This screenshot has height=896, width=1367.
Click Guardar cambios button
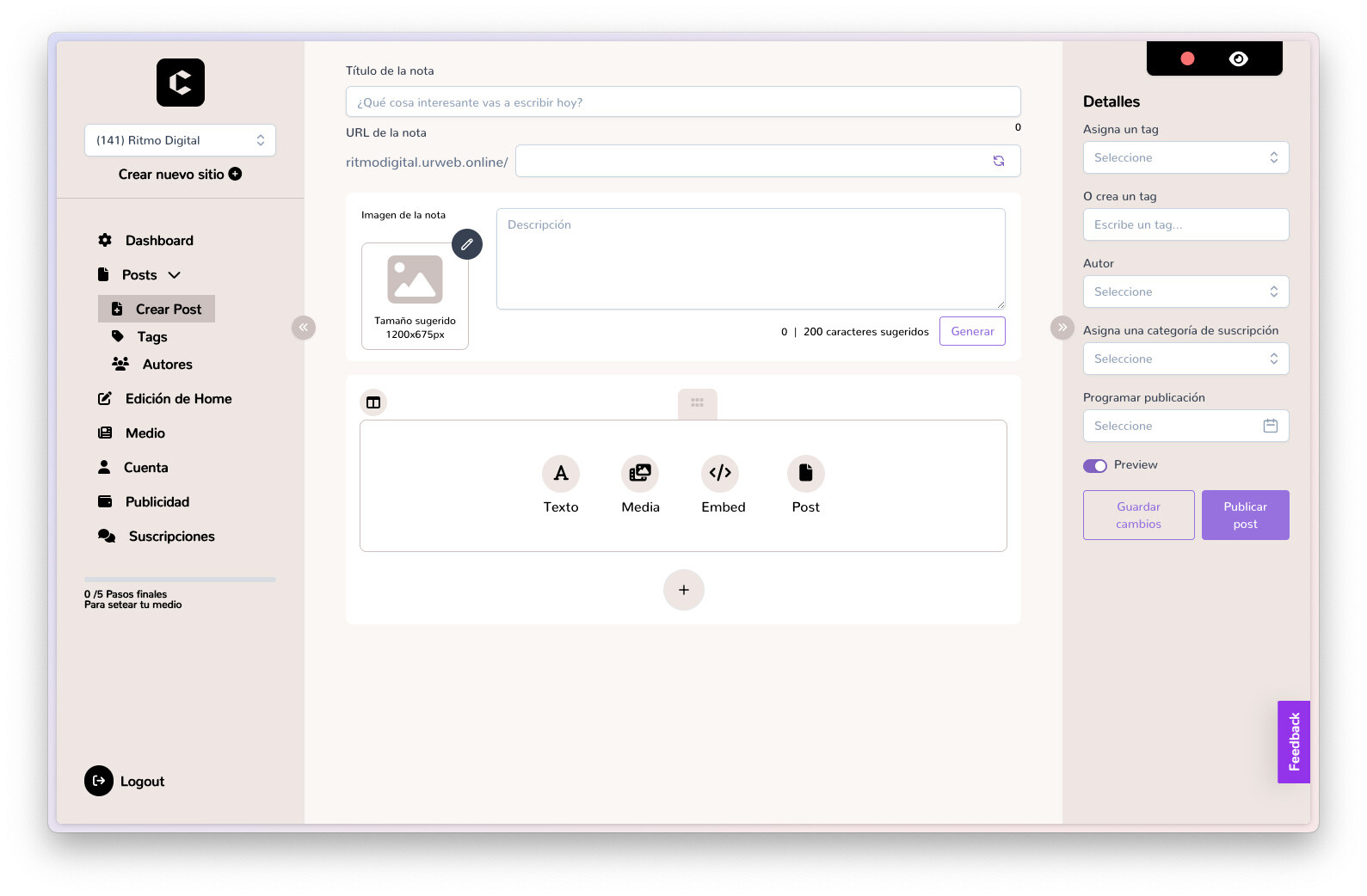coord(1138,515)
